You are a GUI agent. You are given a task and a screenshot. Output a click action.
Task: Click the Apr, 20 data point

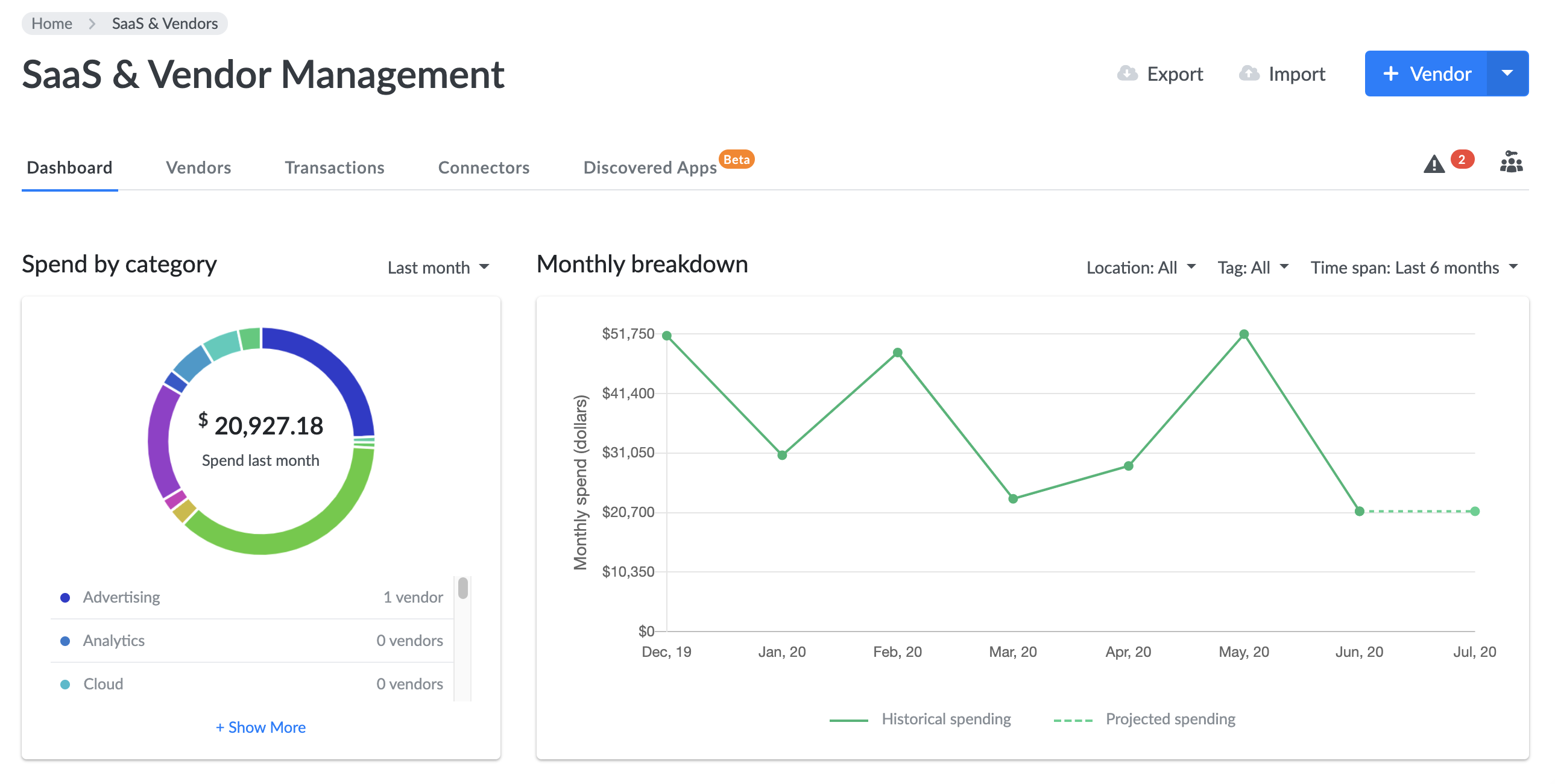1128,466
